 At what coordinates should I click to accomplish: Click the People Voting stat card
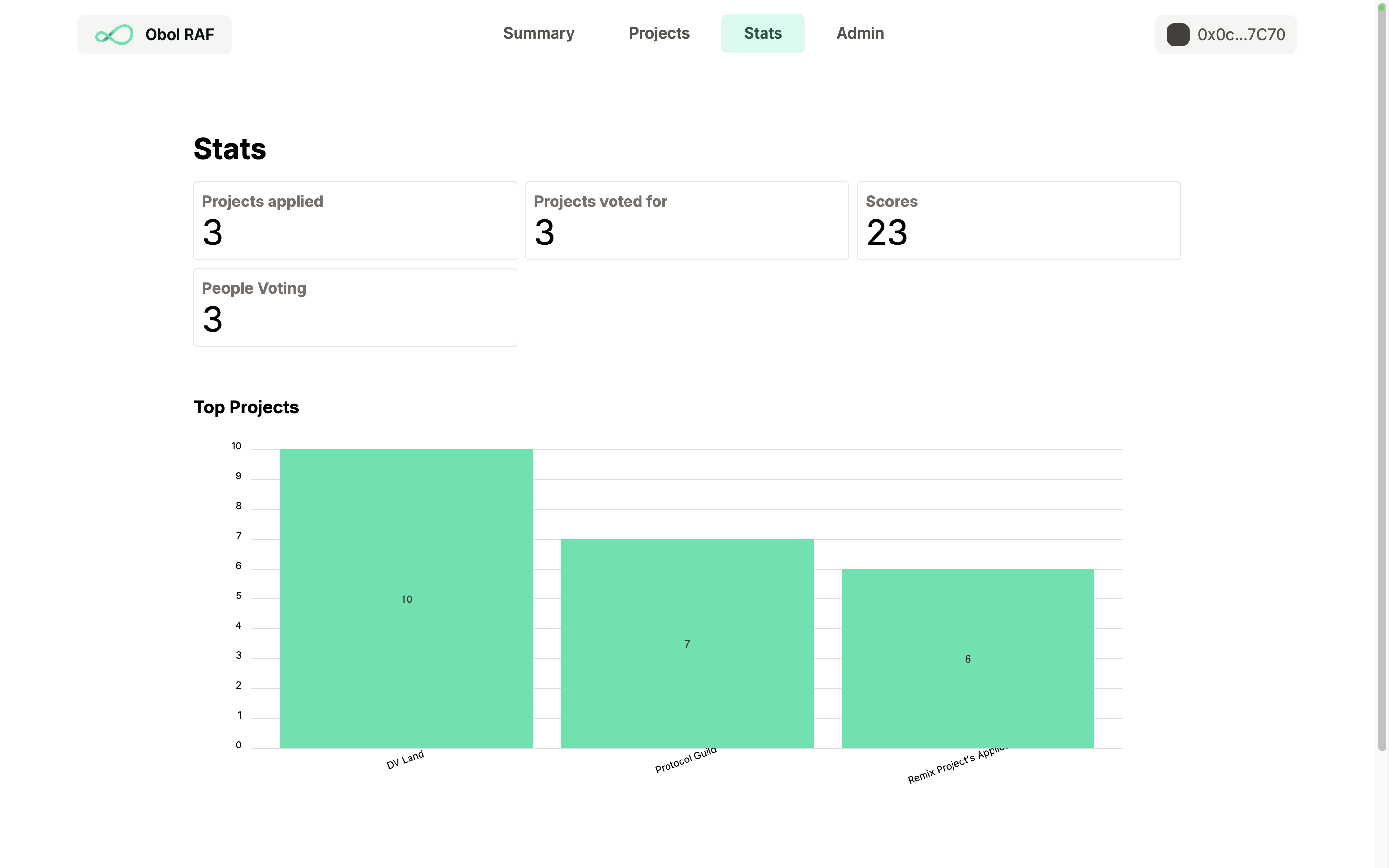(354, 308)
